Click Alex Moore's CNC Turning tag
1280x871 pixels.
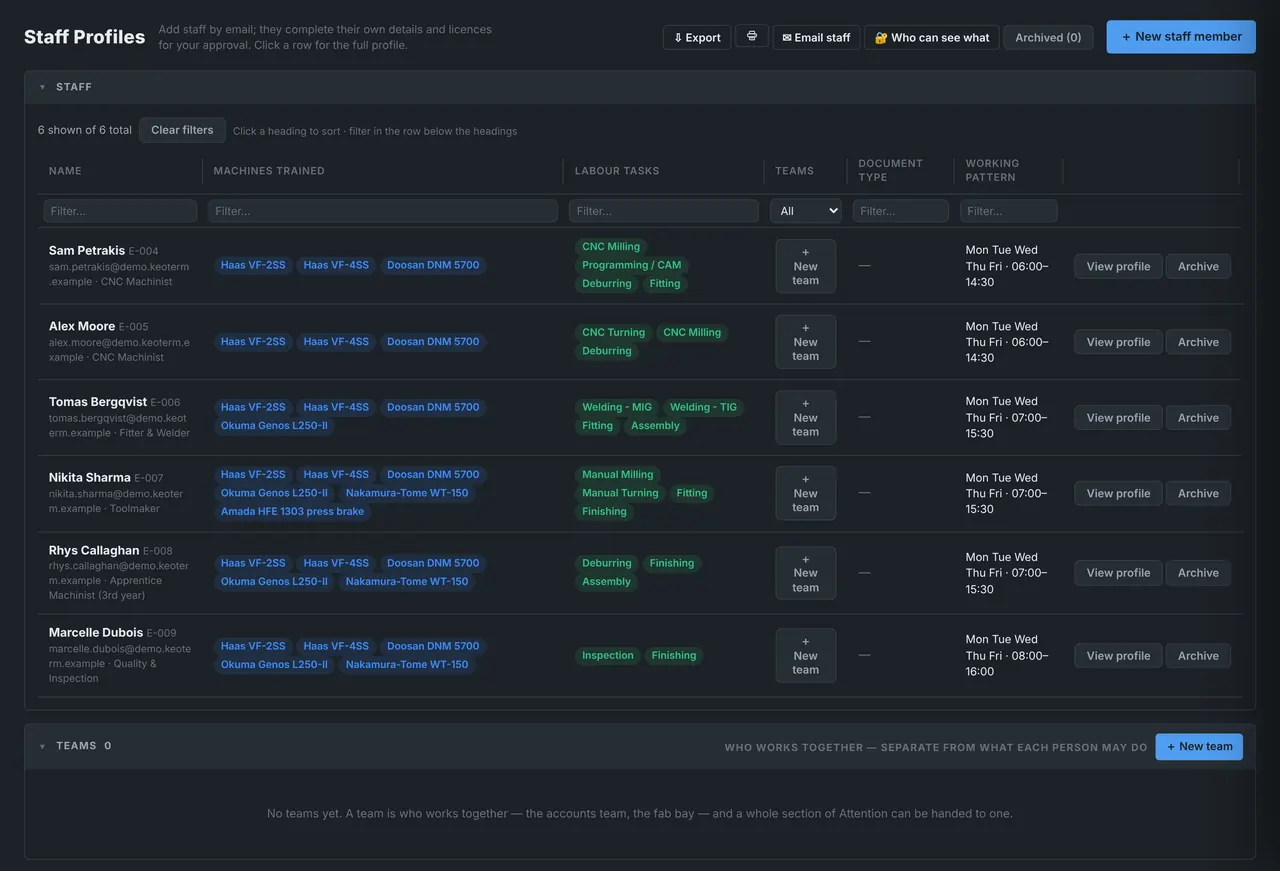click(x=613, y=332)
